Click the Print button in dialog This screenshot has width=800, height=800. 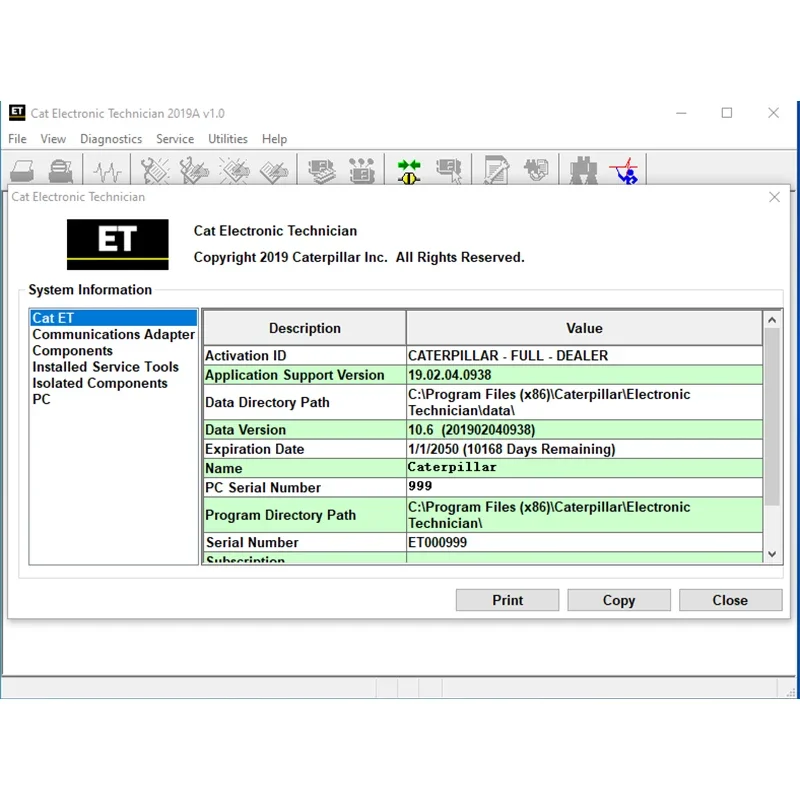tap(507, 600)
